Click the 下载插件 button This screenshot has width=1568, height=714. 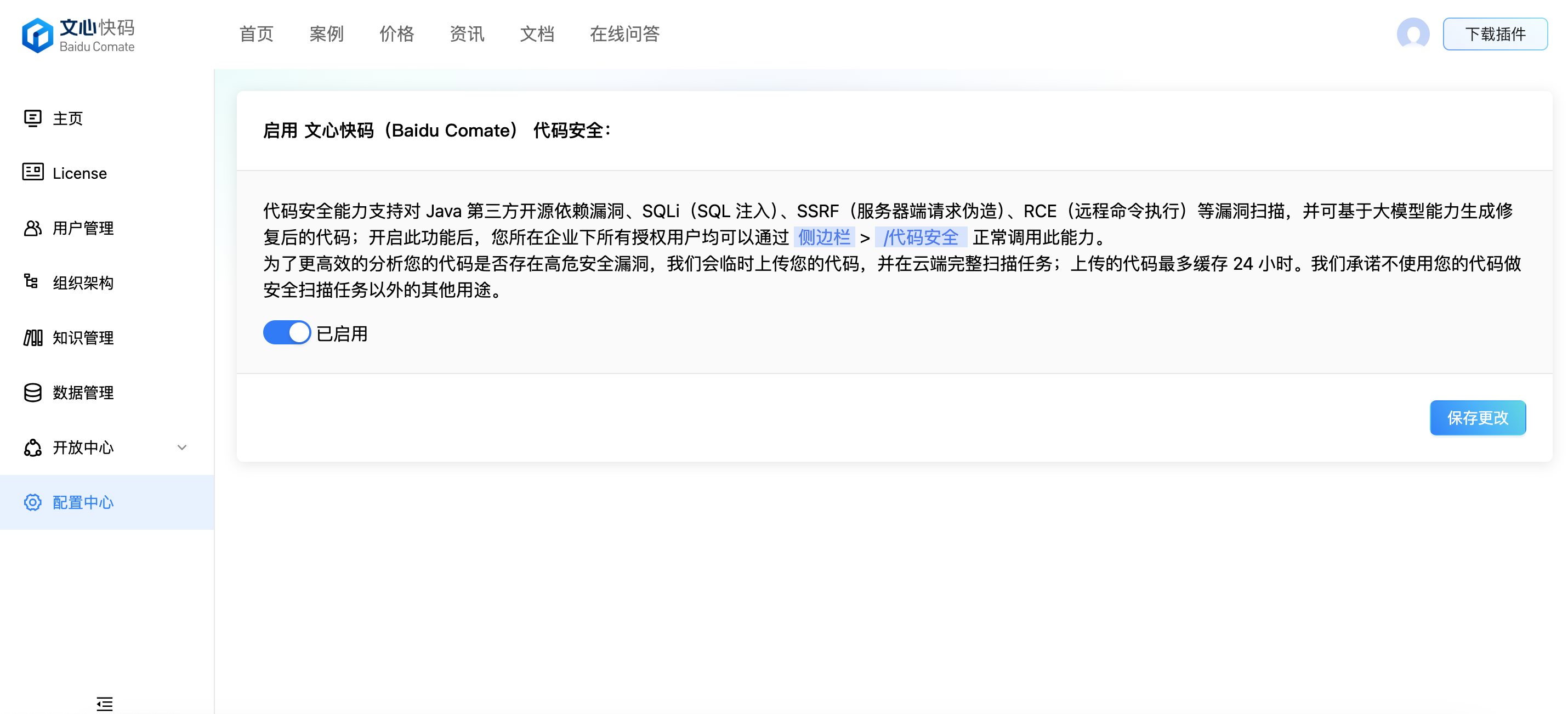point(1495,34)
